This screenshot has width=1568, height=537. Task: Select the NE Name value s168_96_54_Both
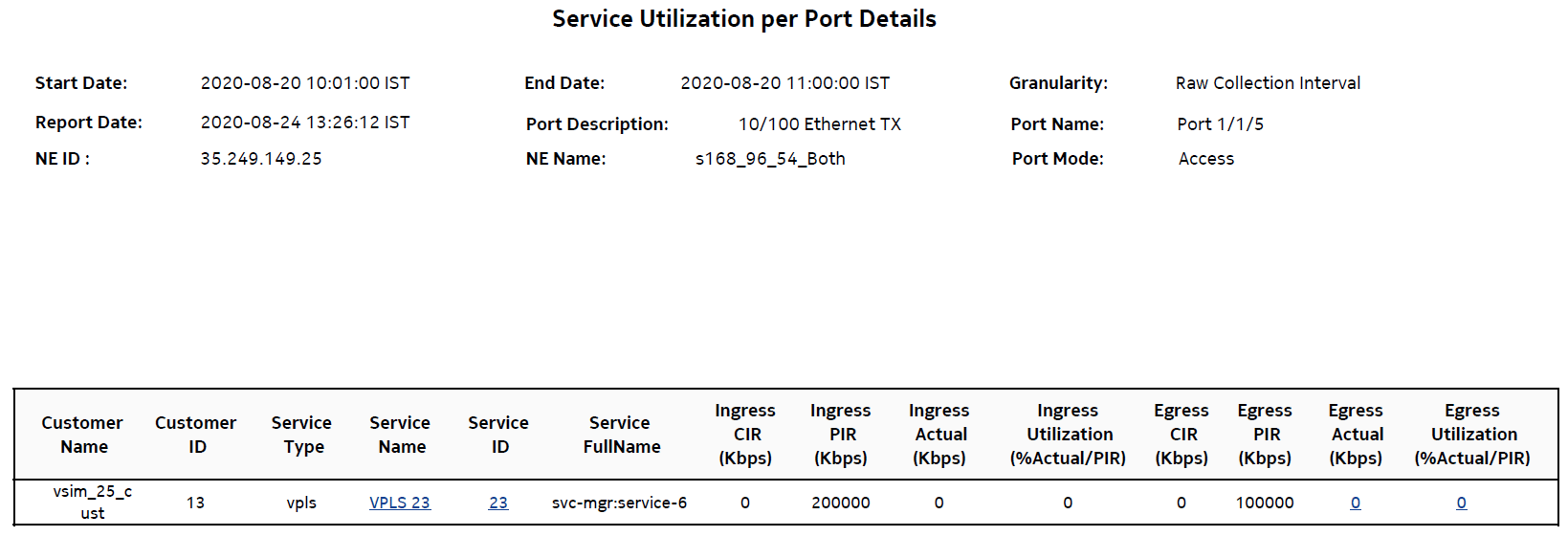pos(770,159)
